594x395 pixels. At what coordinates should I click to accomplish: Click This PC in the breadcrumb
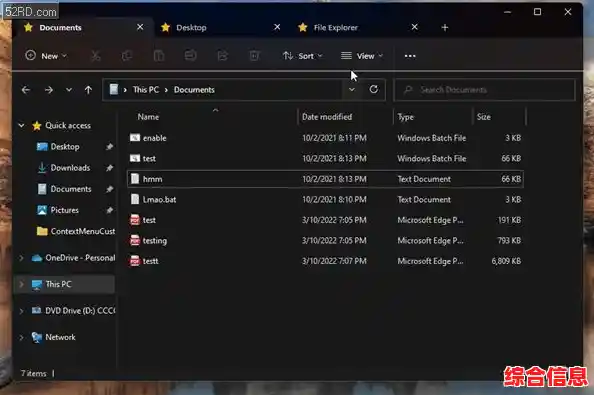click(145, 90)
